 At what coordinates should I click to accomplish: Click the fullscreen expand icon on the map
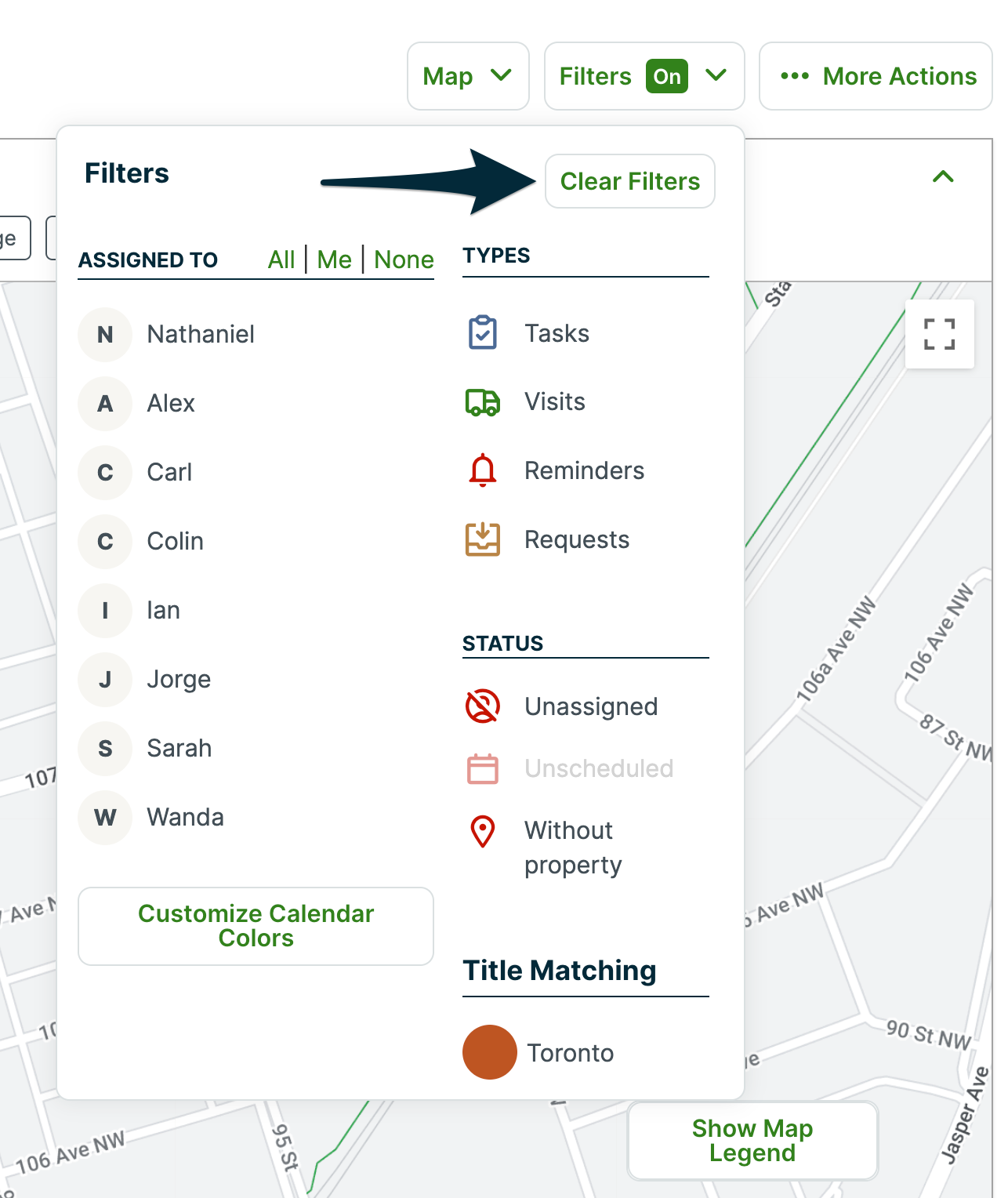click(939, 334)
